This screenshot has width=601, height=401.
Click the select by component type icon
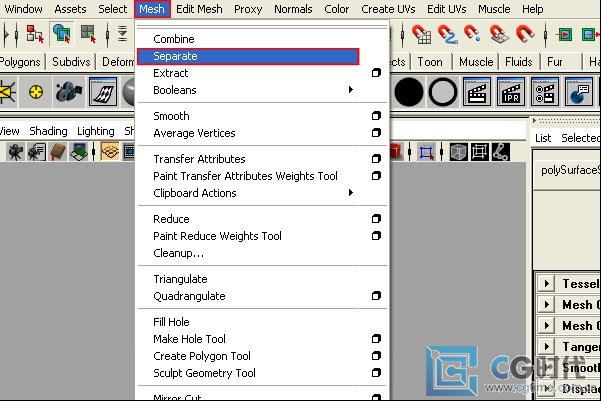pos(89,34)
